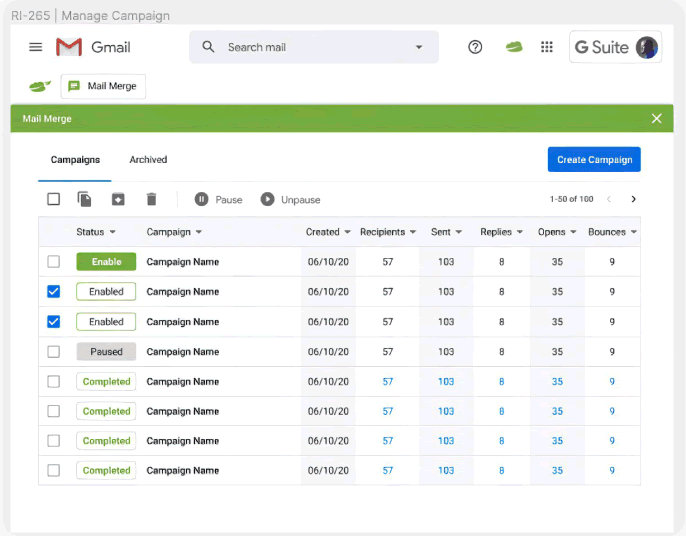
Task: Go to next page of campaigns
Action: coord(633,199)
